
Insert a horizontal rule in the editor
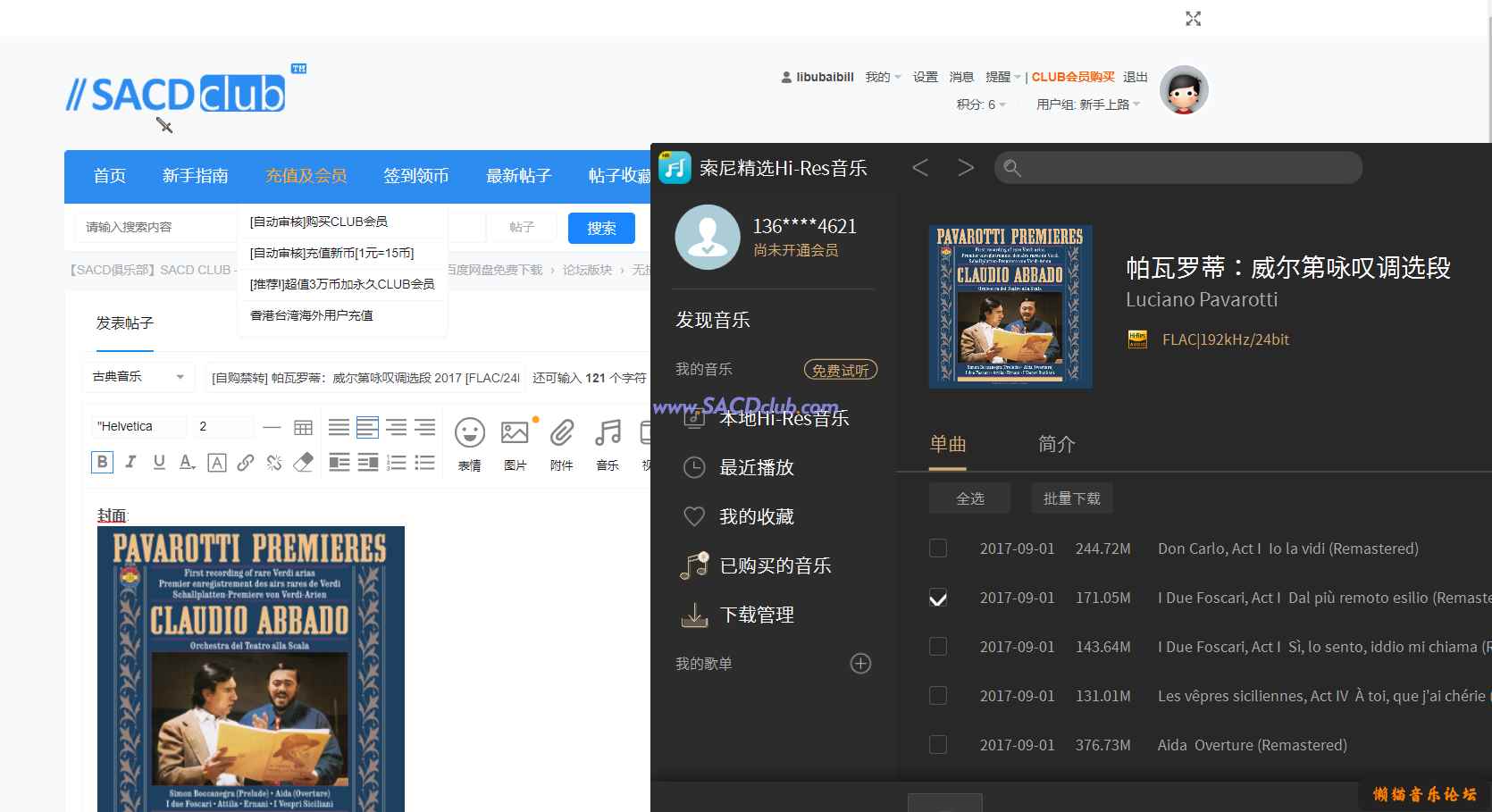272,427
